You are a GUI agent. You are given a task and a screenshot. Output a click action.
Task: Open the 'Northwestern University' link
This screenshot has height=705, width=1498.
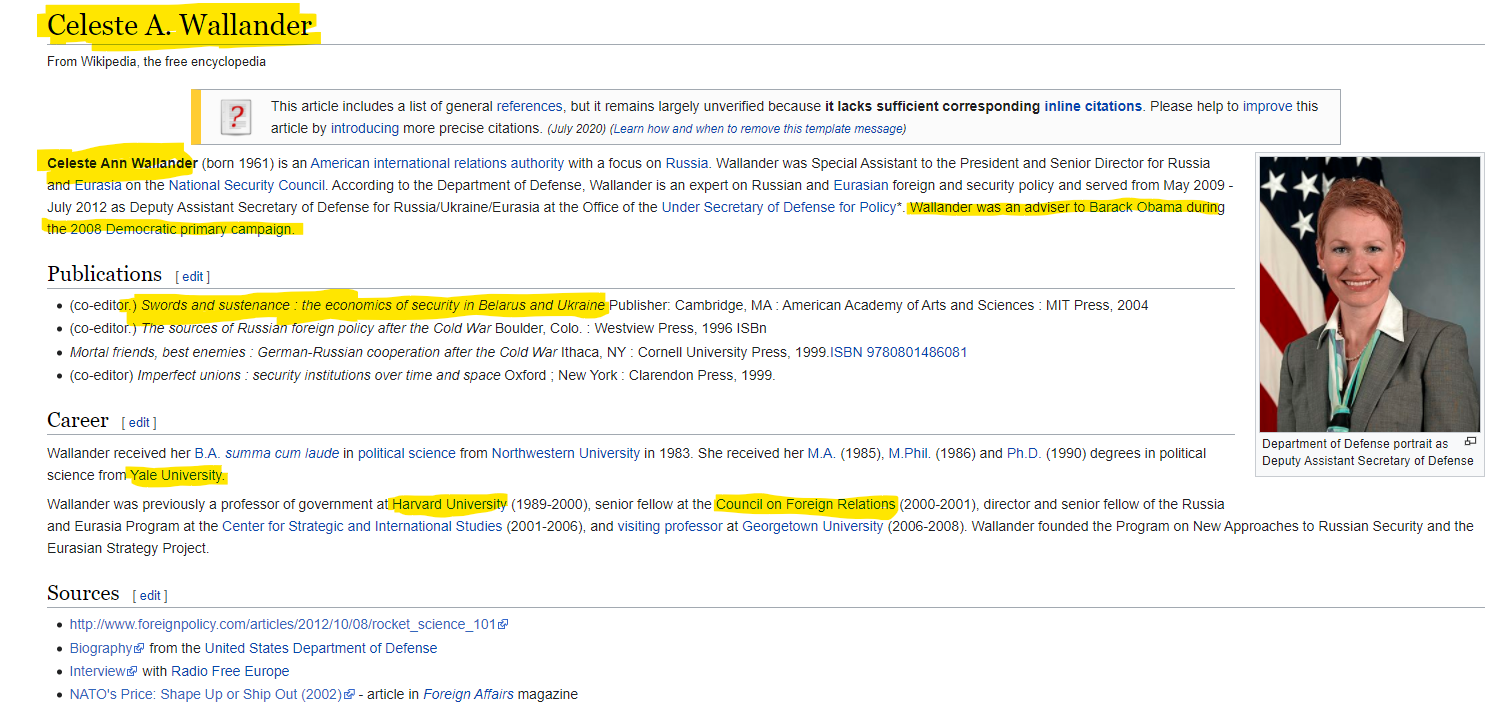tap(566, 453)
